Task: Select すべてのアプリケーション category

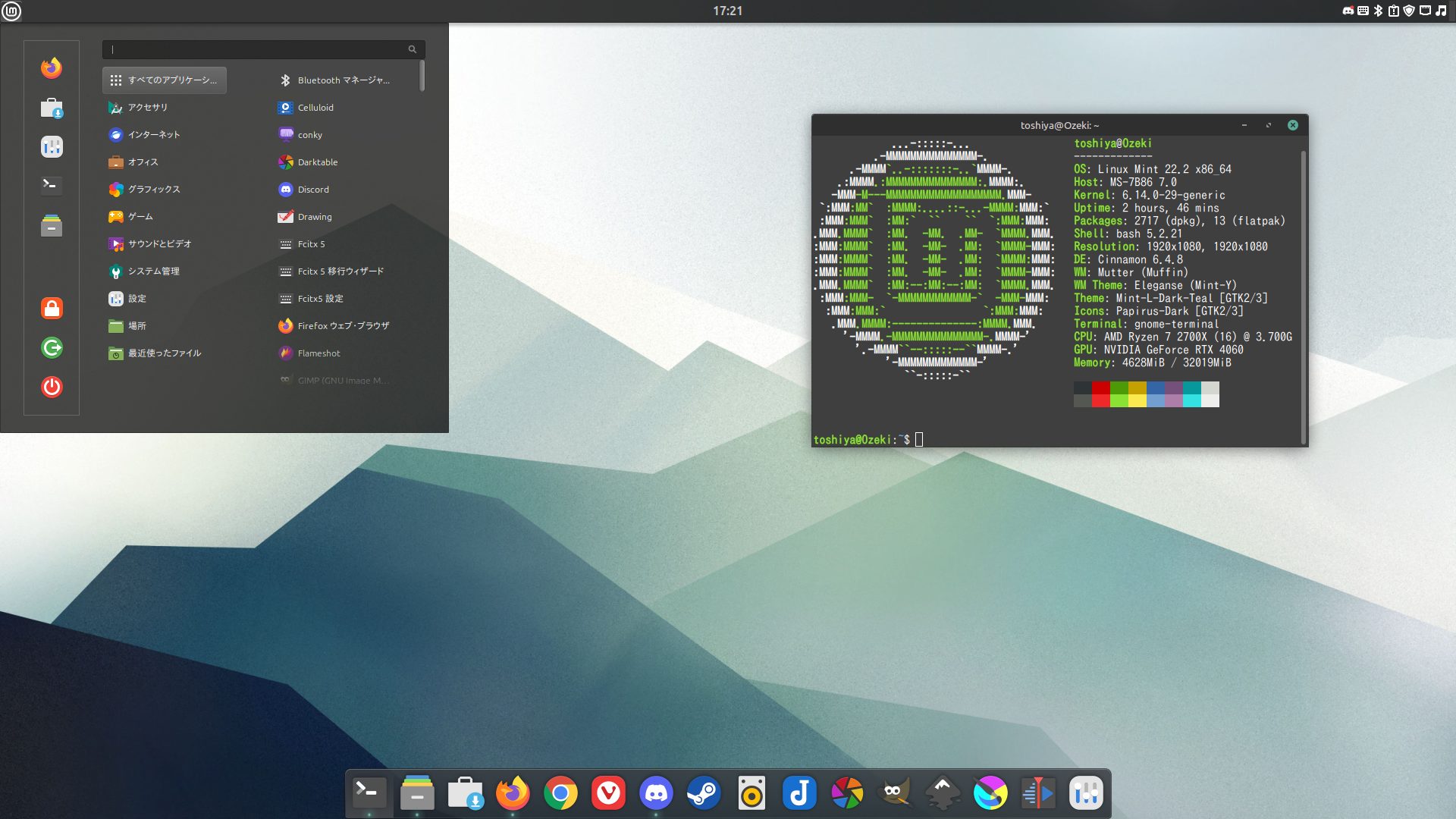Action: 165,80
